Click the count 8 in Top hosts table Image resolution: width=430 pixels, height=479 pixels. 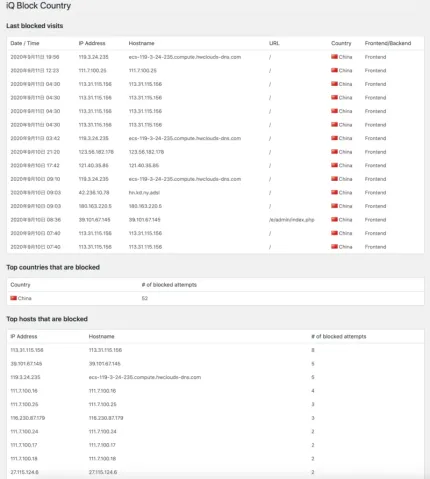click(x=313, y=350)
